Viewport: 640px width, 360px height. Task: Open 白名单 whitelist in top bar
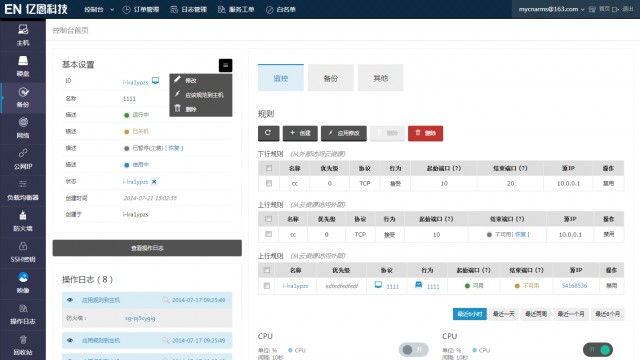tap(281, 9)
